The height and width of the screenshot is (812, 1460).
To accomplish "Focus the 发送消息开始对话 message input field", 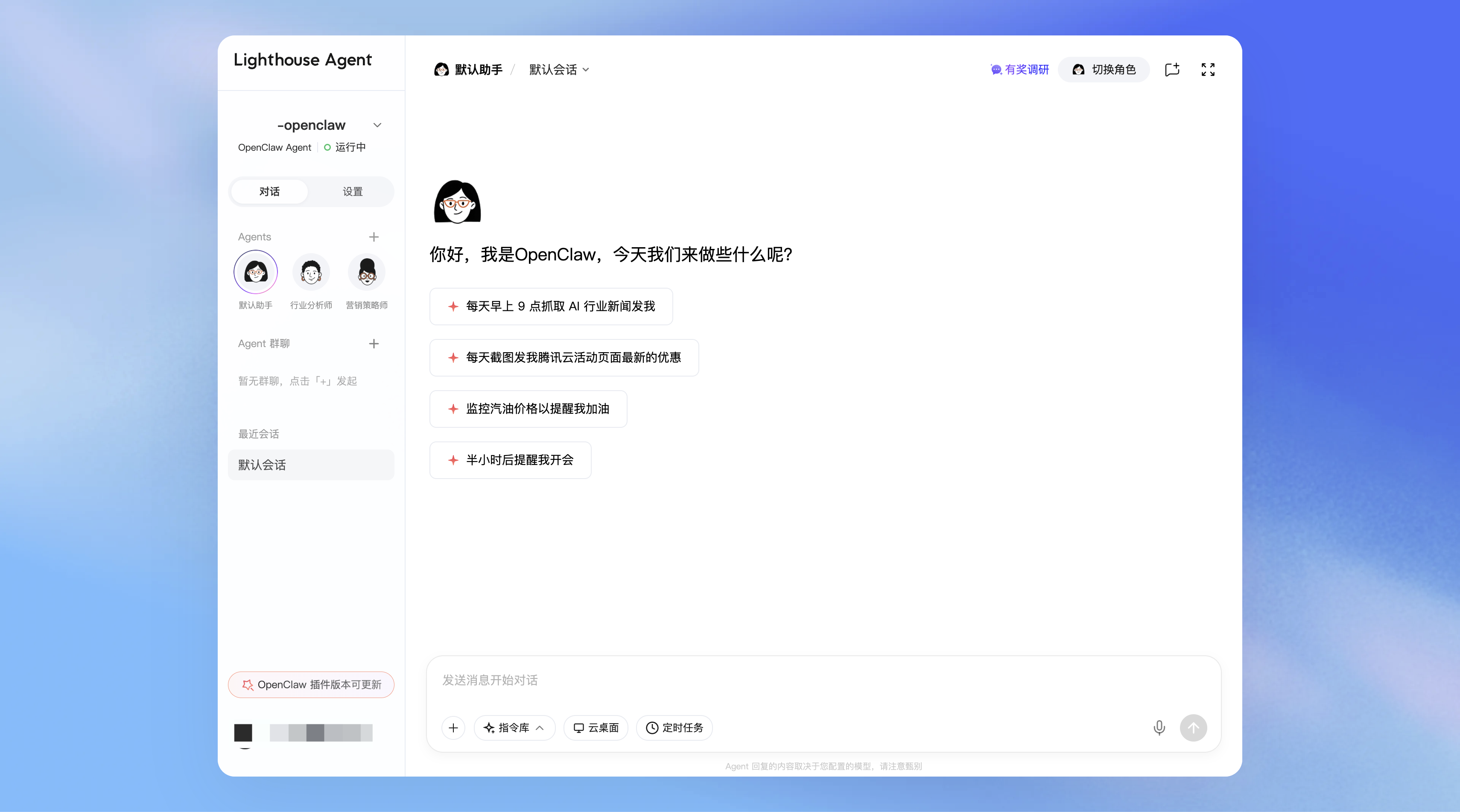I will pos(823,680).
